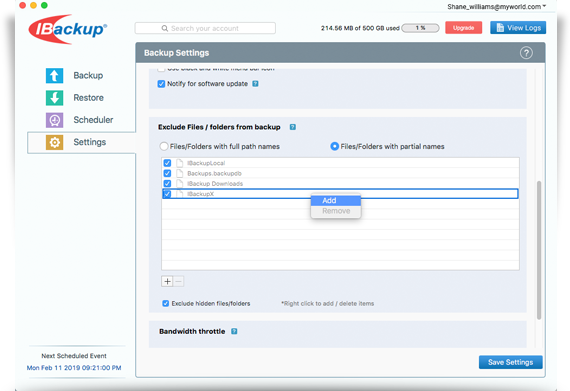Viewport: 570px width, 391px height.
Task: Show help for Bandwidth throttle
Action: pyautogui.click(x=234, y=331)
